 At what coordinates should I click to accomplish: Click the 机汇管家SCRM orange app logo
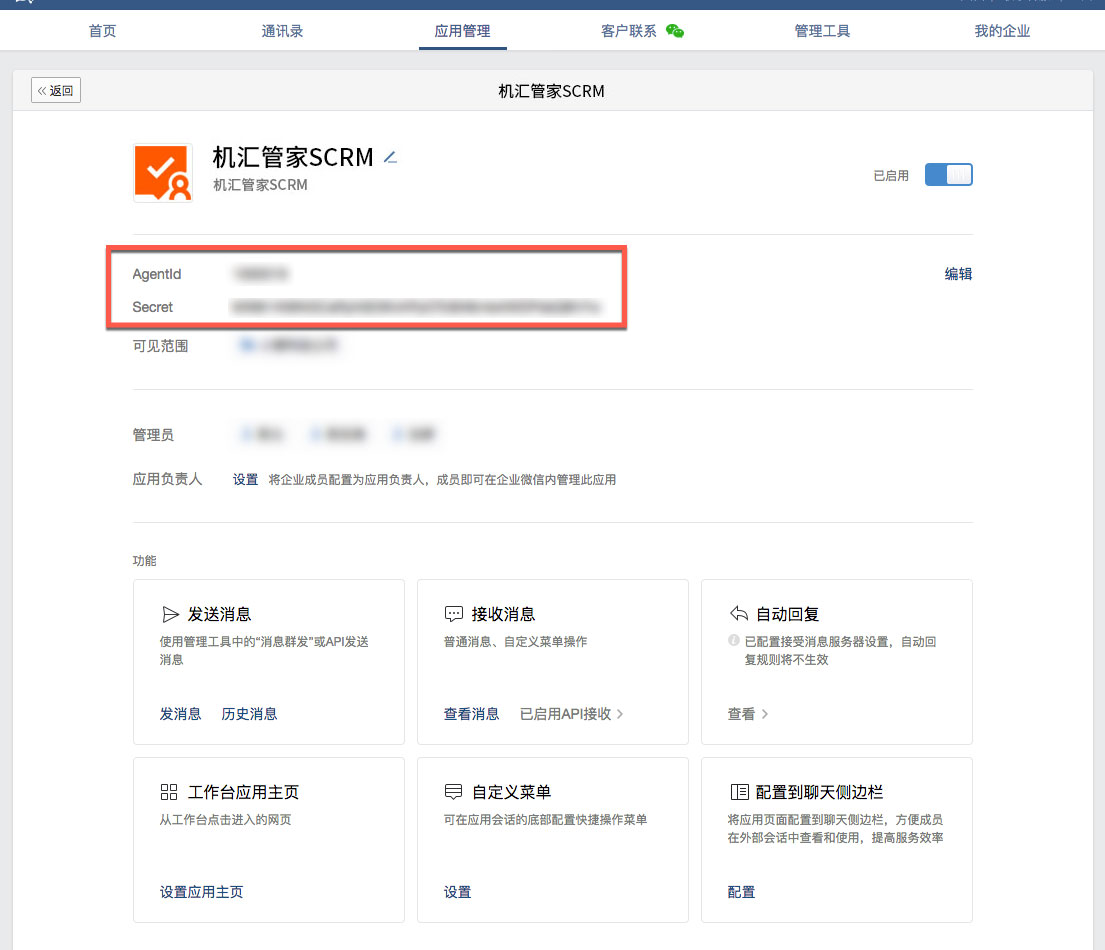[x=163, y=173]
